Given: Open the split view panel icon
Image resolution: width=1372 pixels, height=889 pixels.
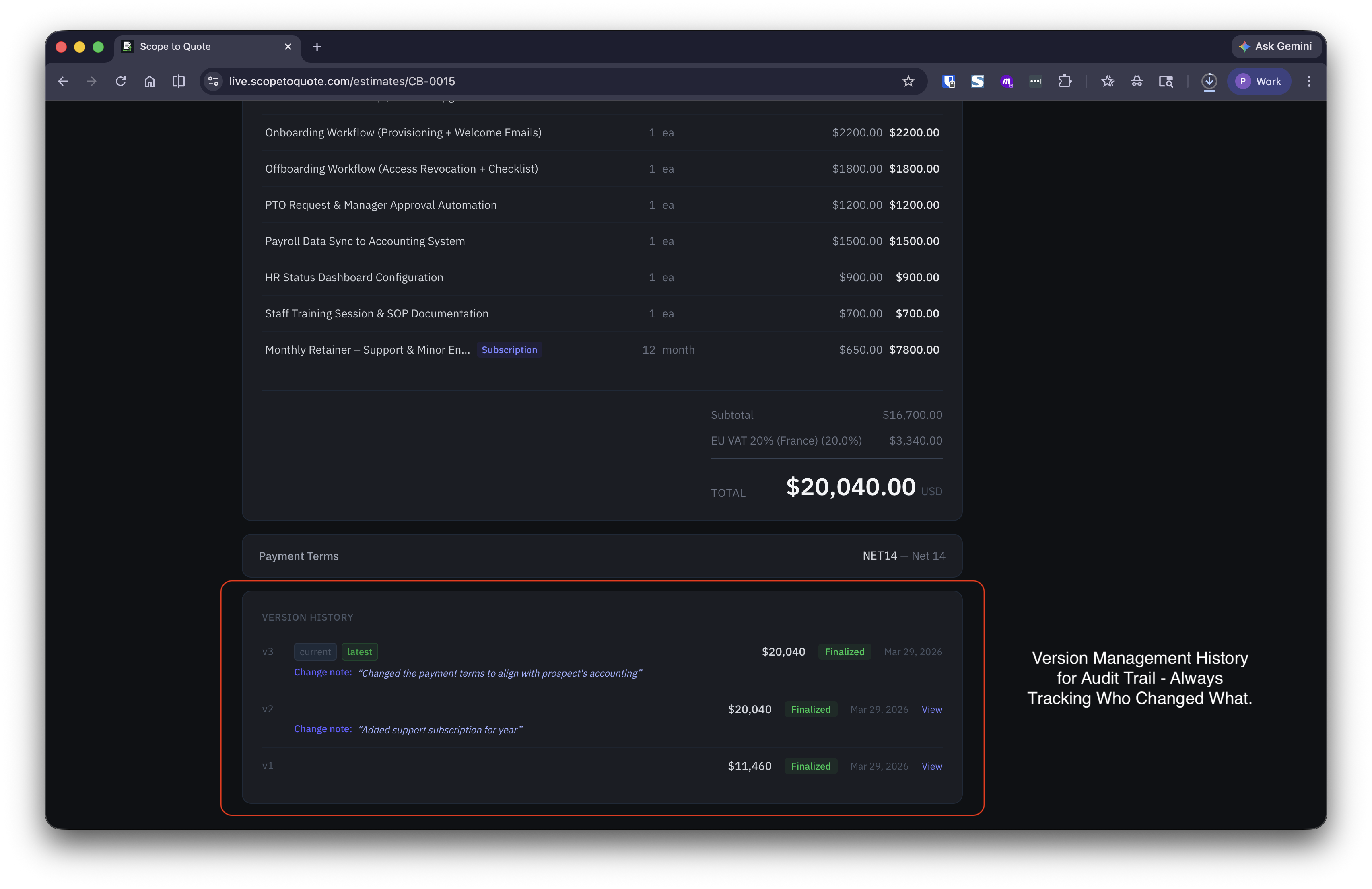Looking at the screenshot, I should click(x=179, y=81).
